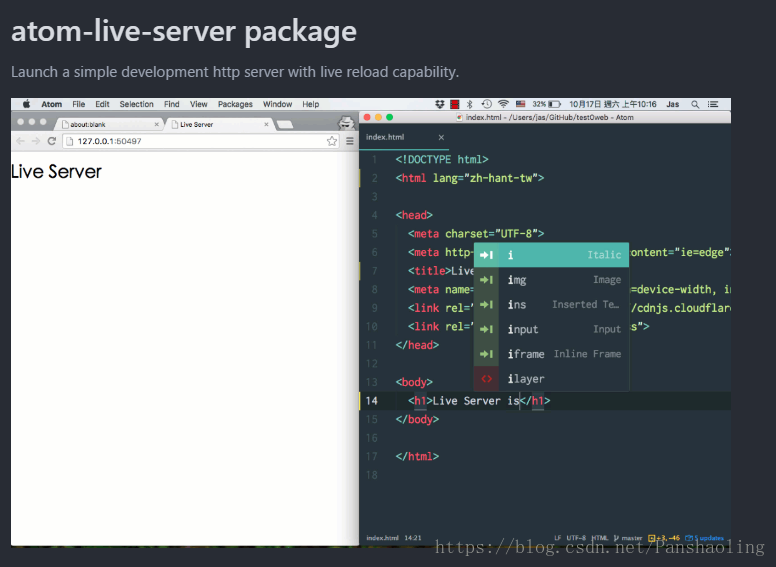
Task: Open the Window menu
Action: point(277,104)
